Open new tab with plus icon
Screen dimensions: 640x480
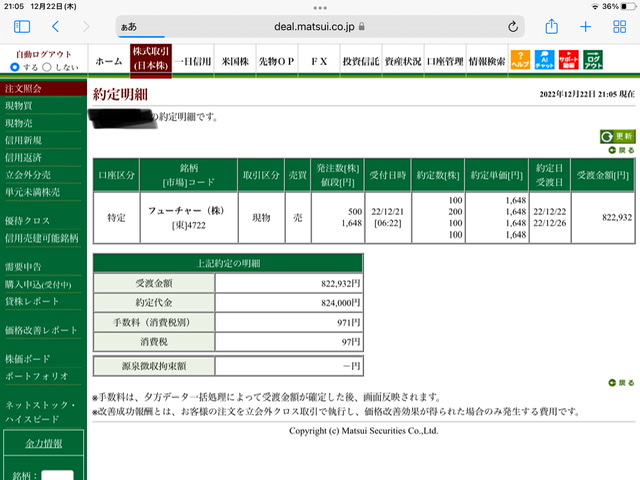coord(585,27)
